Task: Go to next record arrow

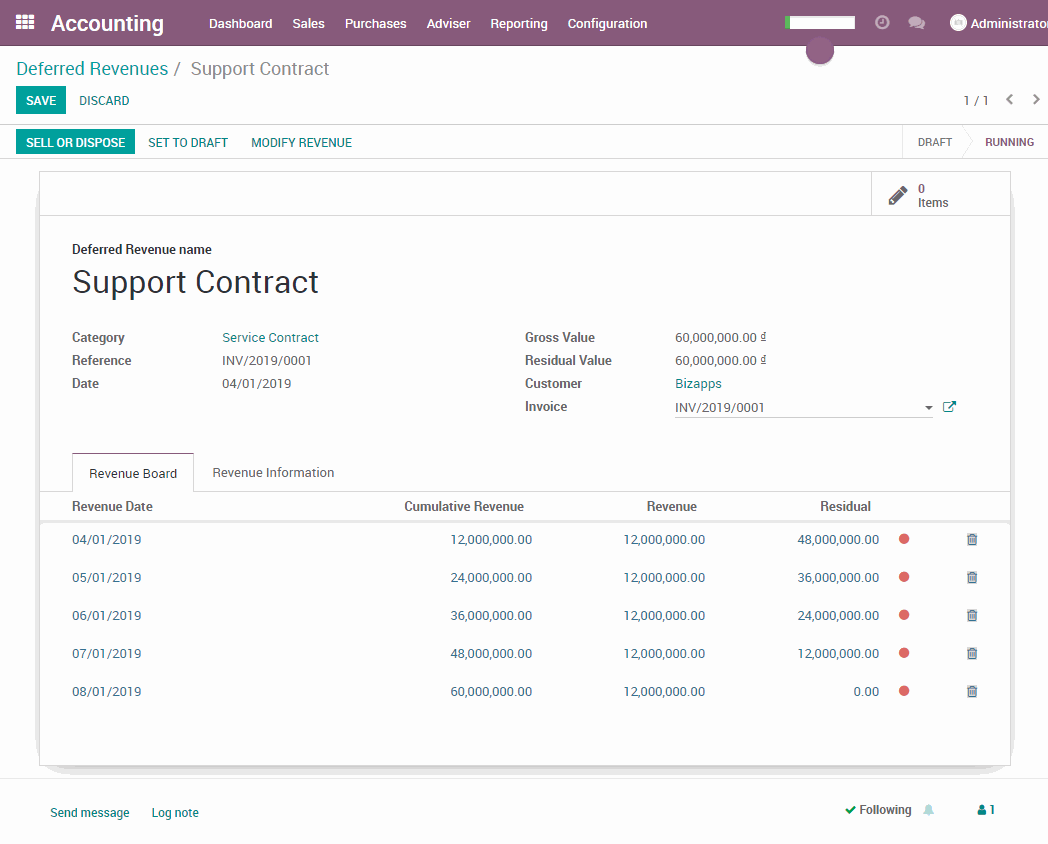Action: tap(1036, 100)
